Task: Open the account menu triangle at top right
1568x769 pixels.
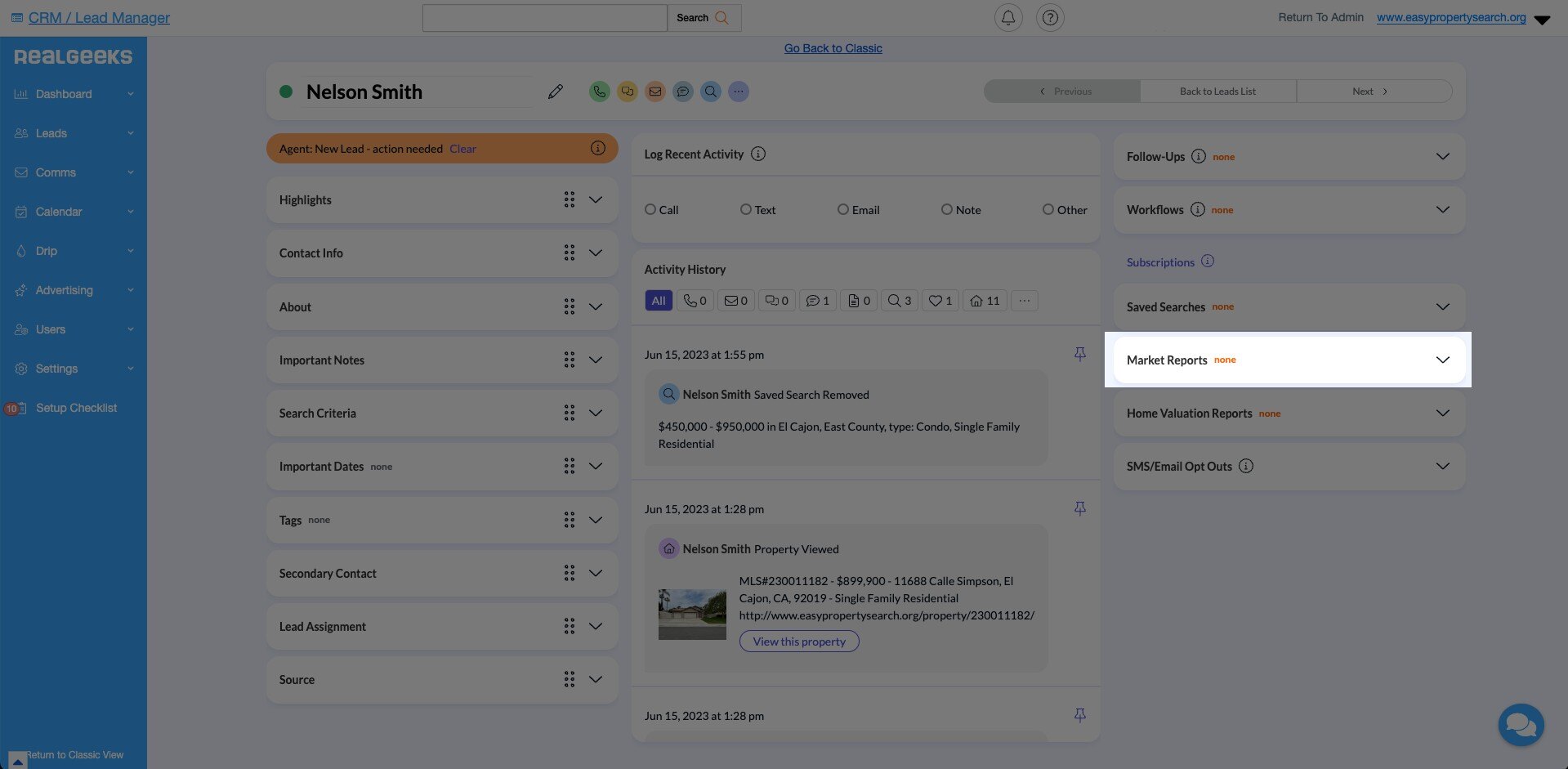Action: click(x=1542, y=20)
